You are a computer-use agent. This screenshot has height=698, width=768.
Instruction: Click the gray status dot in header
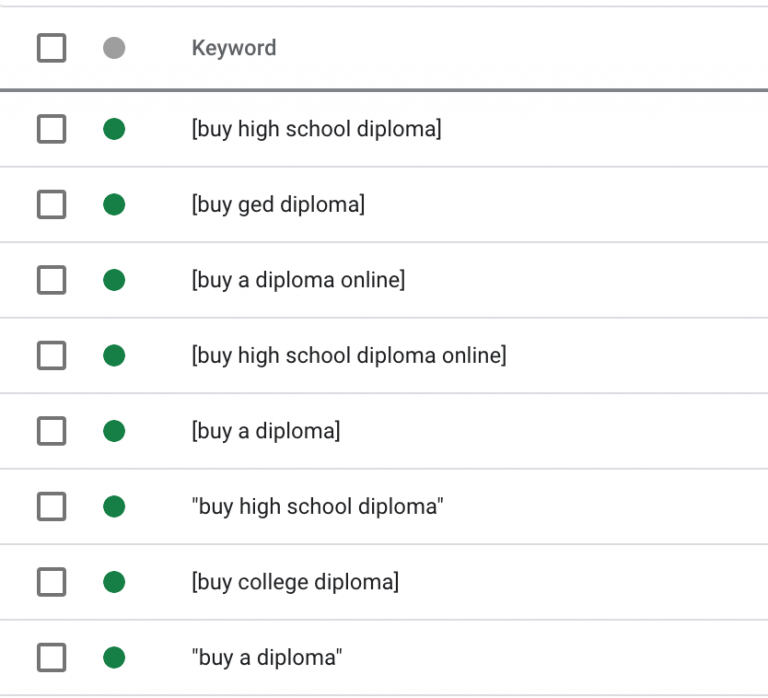114,48
